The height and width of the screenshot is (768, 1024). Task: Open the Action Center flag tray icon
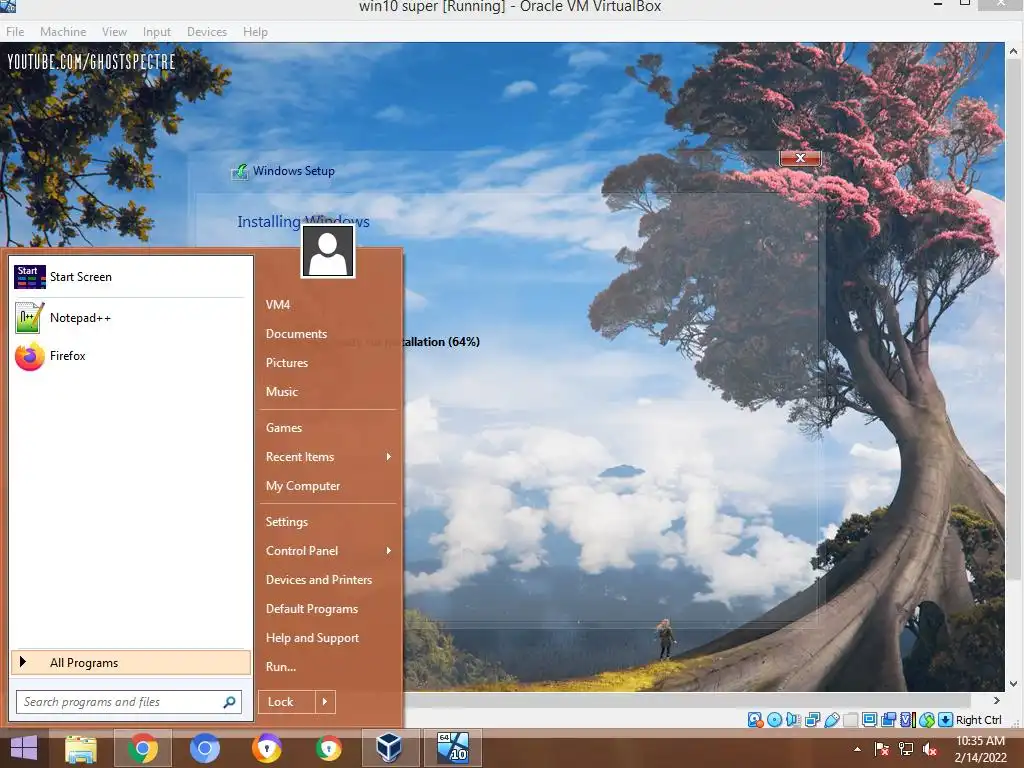click(x=882, y=749)
